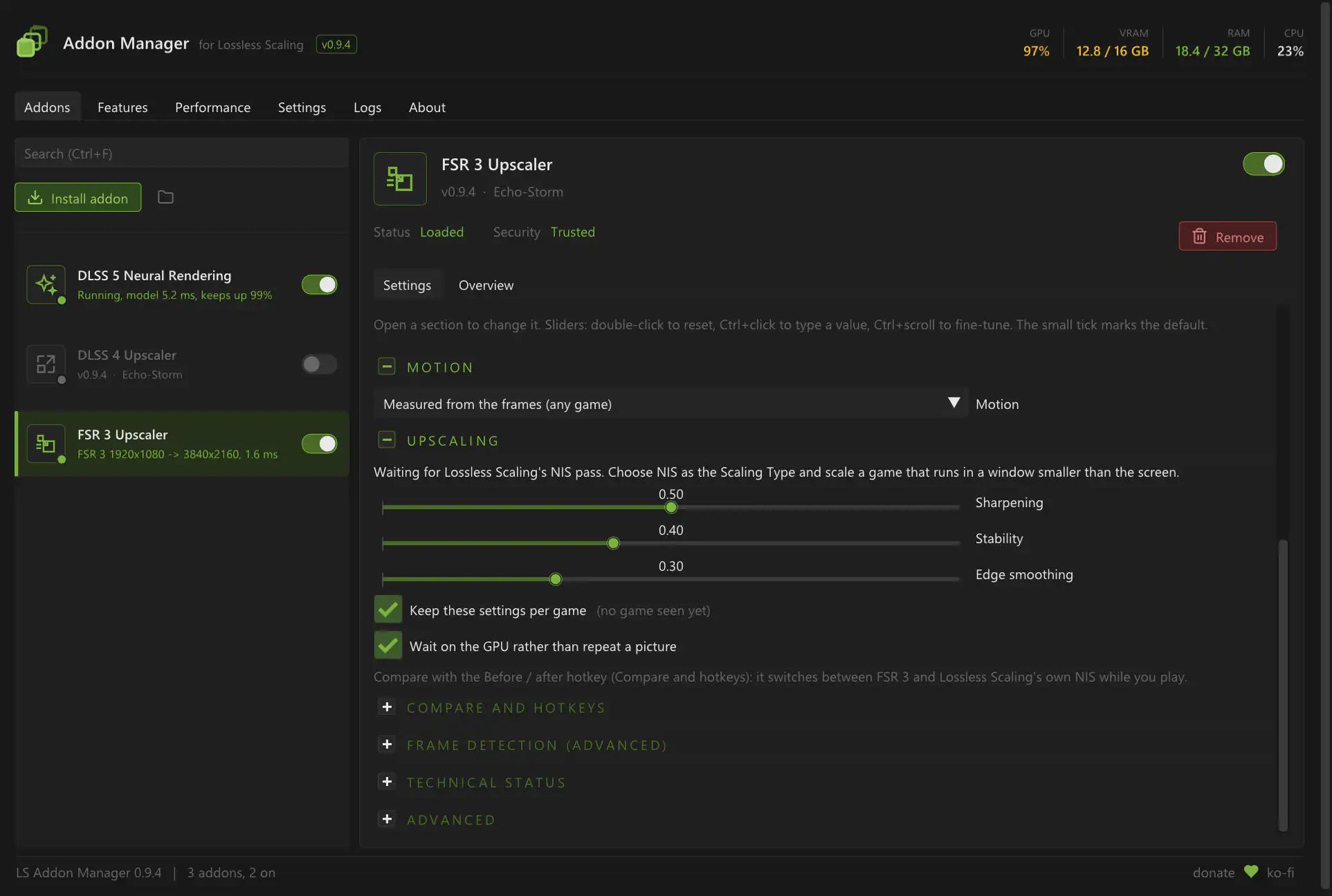The height and width of the screenshot is (896, 1332).
Task: Focus the Search addons field
Action: (181, 153)
